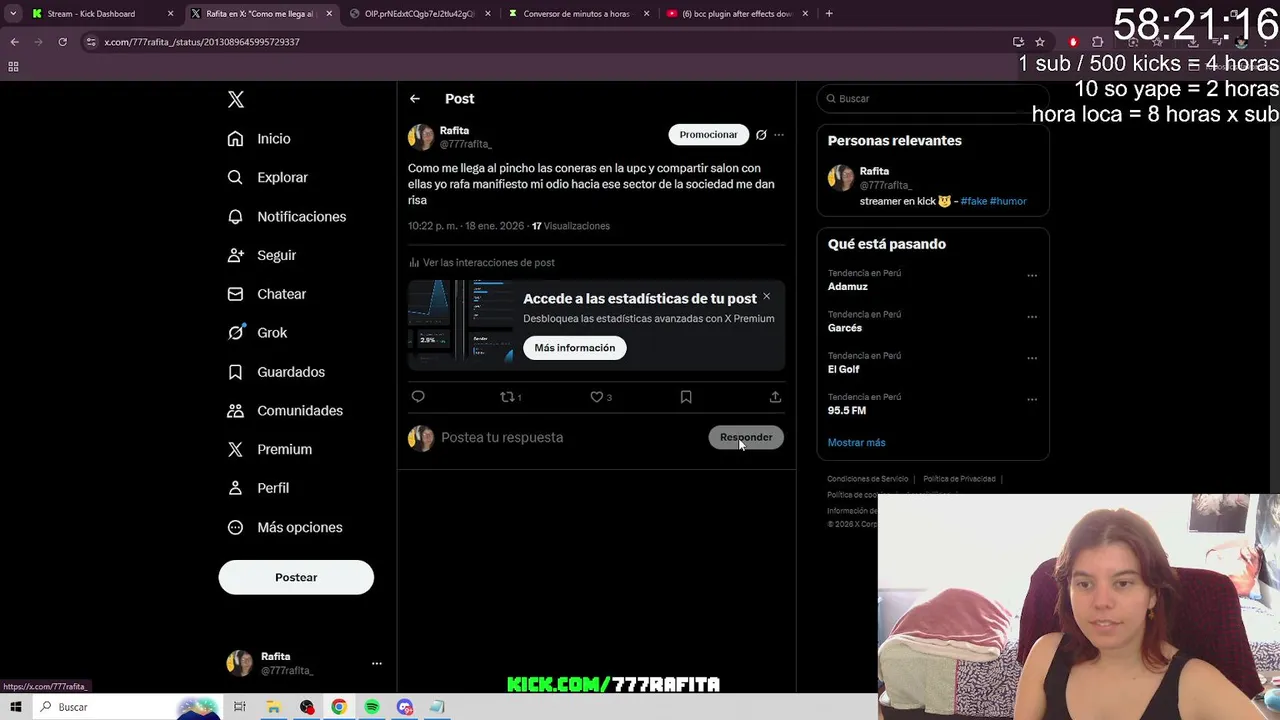Click the share icon on the post
Viewport: 1280px width, 720px height.
click(775, 397)
